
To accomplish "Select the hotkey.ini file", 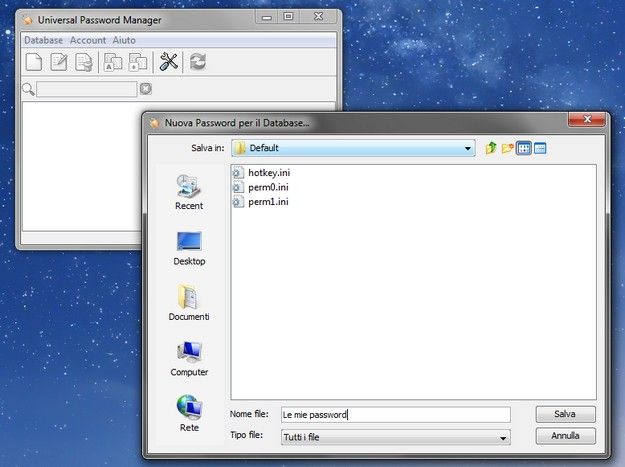I will pos(268,173).
